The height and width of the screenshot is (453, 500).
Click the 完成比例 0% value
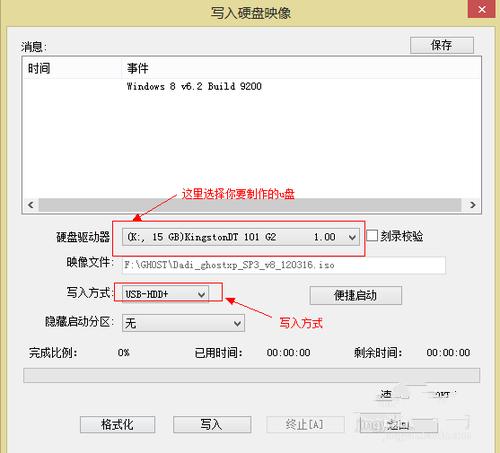[124, 353]
